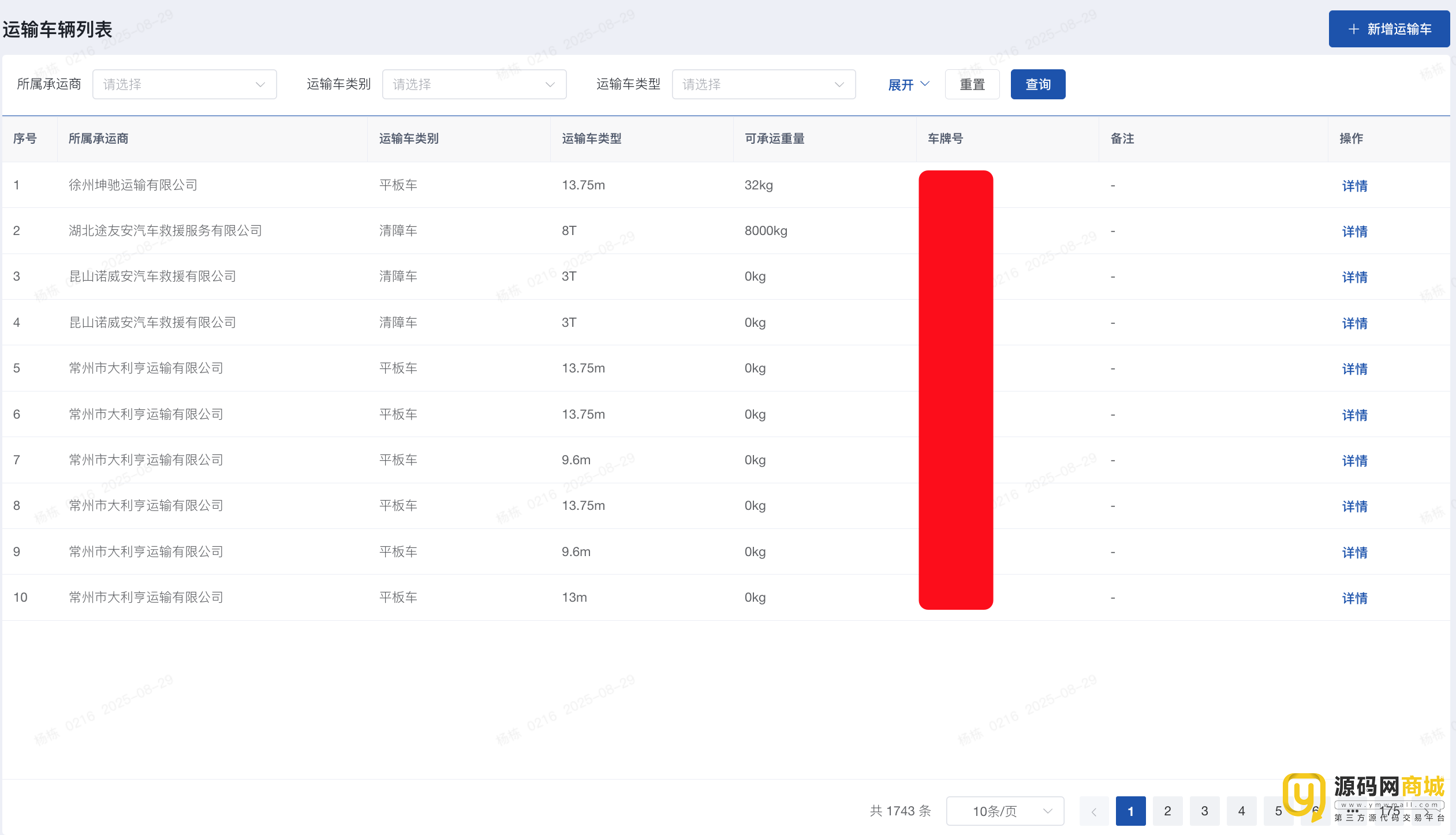View 详情 link for row 7
Viewport: 1456px width, 835px height.
pyautogui.click(x=1354, y=460)
